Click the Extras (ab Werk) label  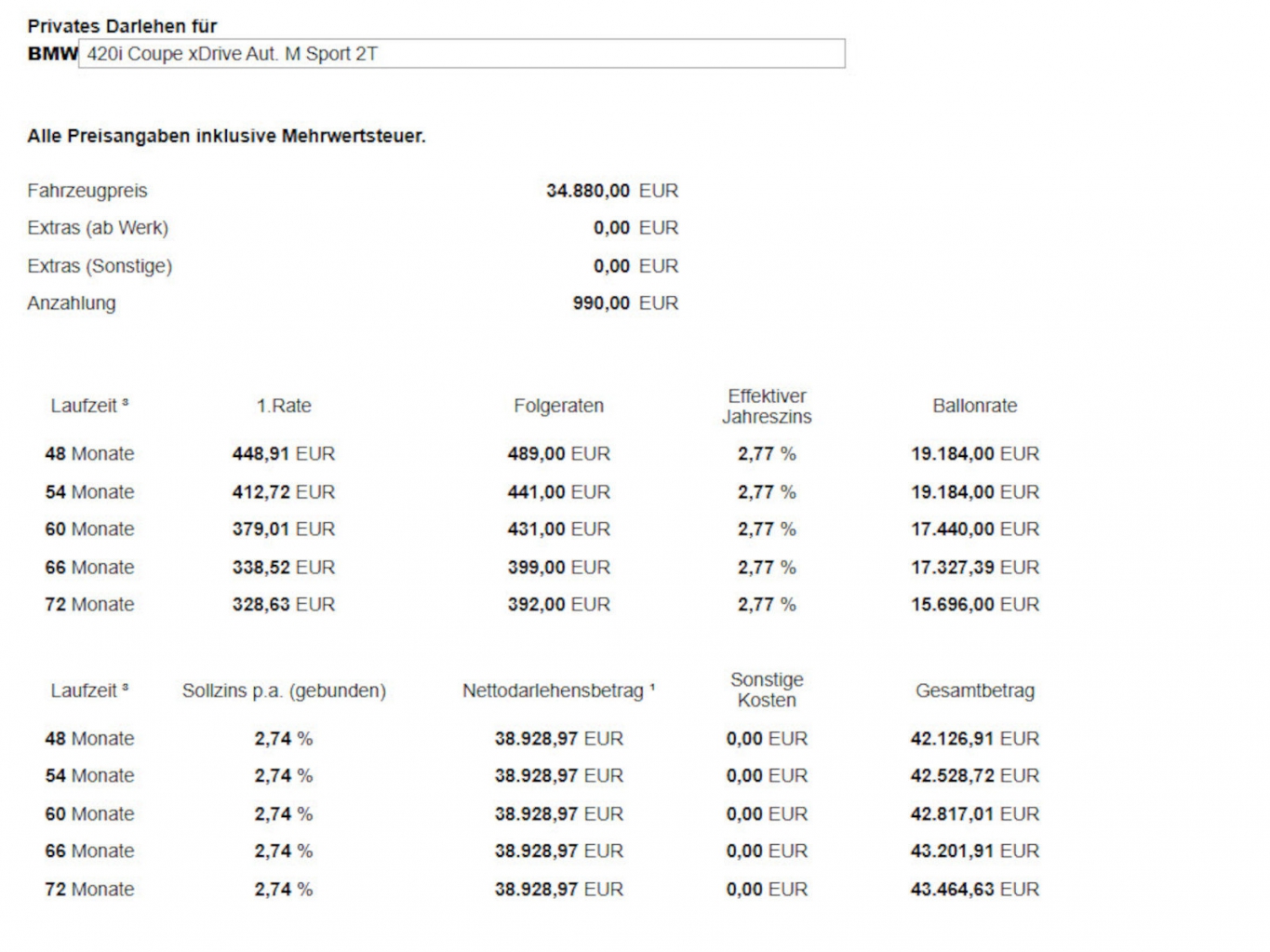tap(98, 228)
